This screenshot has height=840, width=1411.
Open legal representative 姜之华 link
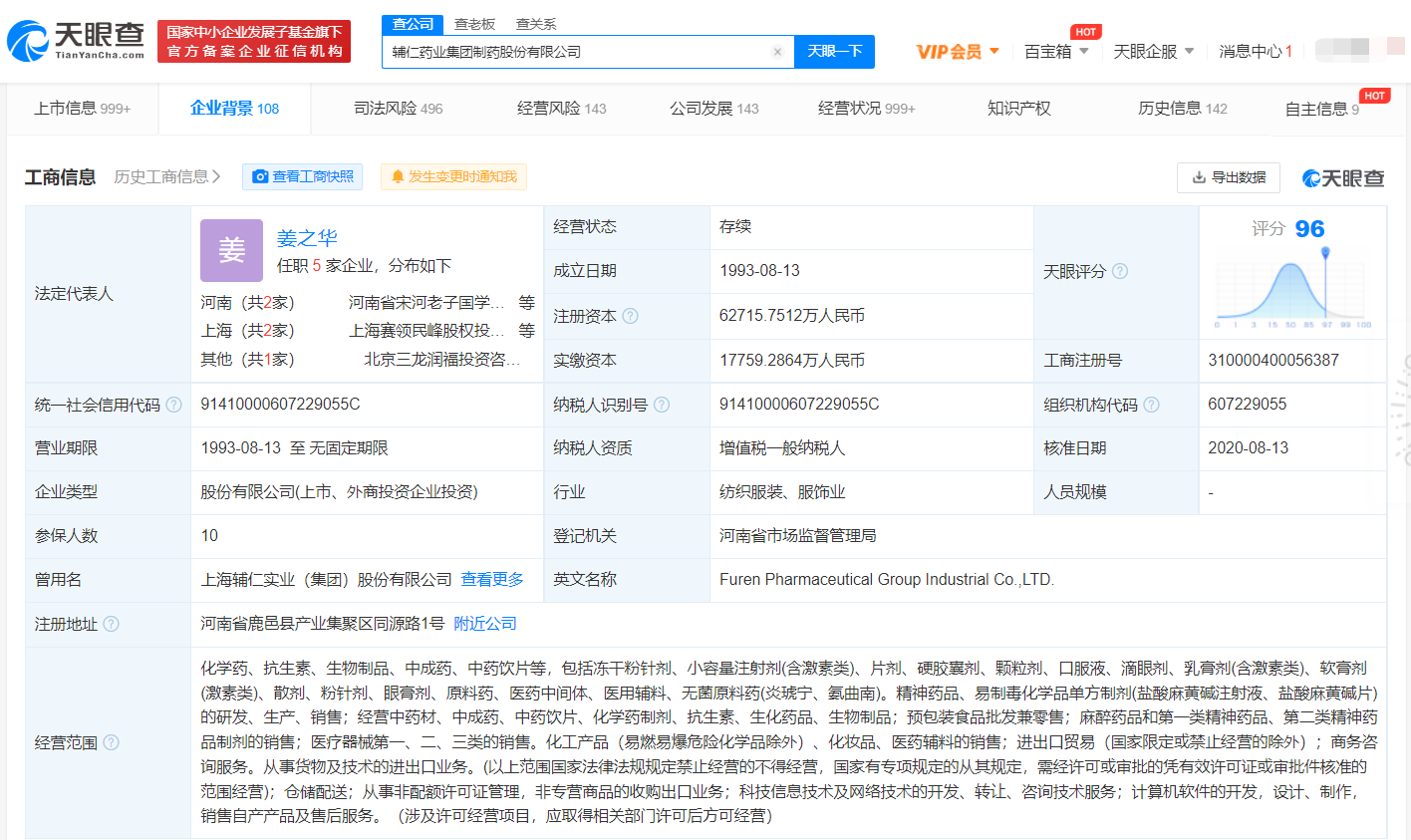tap(307, 237)
